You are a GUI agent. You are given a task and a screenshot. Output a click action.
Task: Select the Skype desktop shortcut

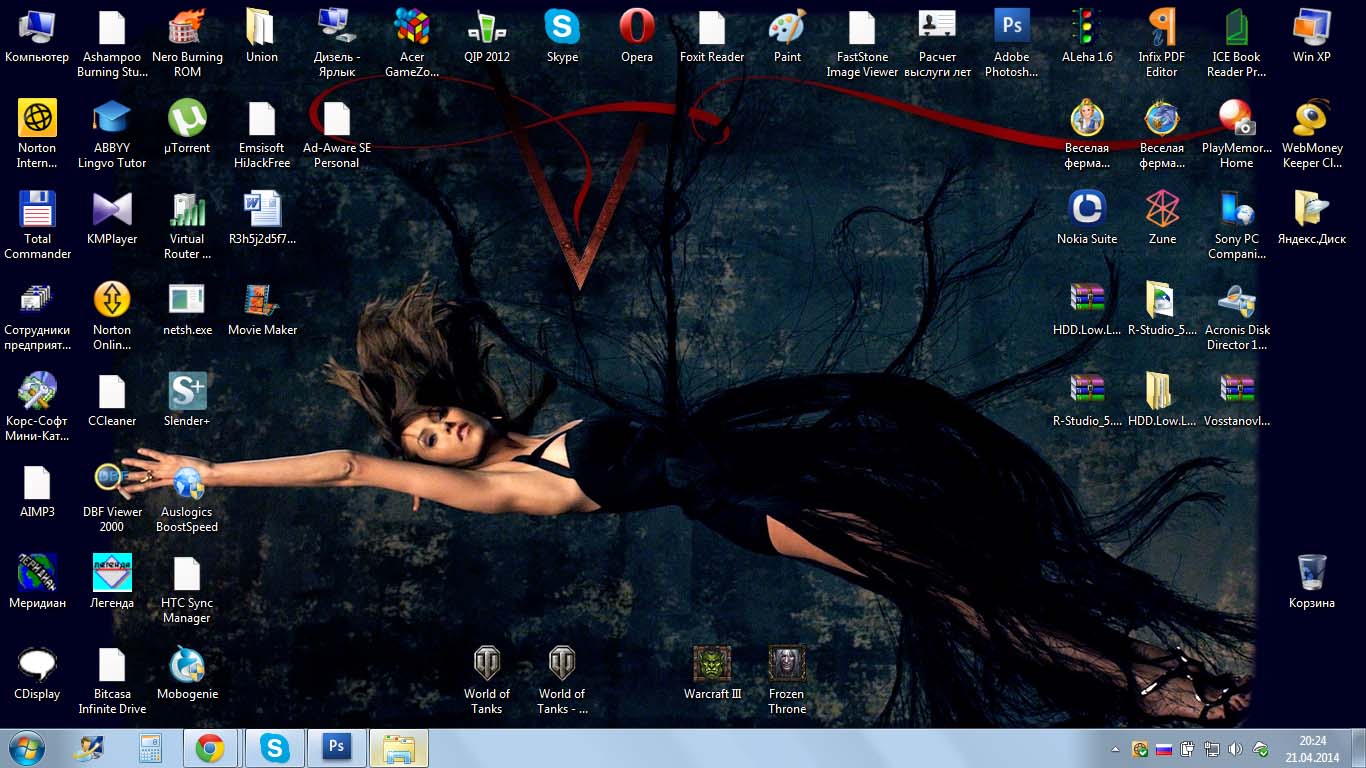(x=562, y=27)
